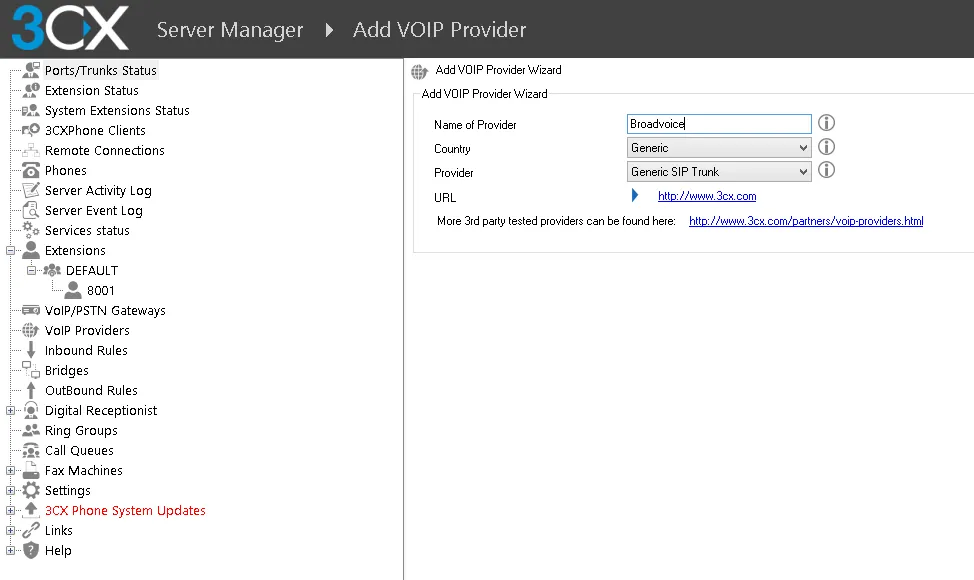Expand the Digital Receptionist node

pyautogui.click(x=11, y=411)
